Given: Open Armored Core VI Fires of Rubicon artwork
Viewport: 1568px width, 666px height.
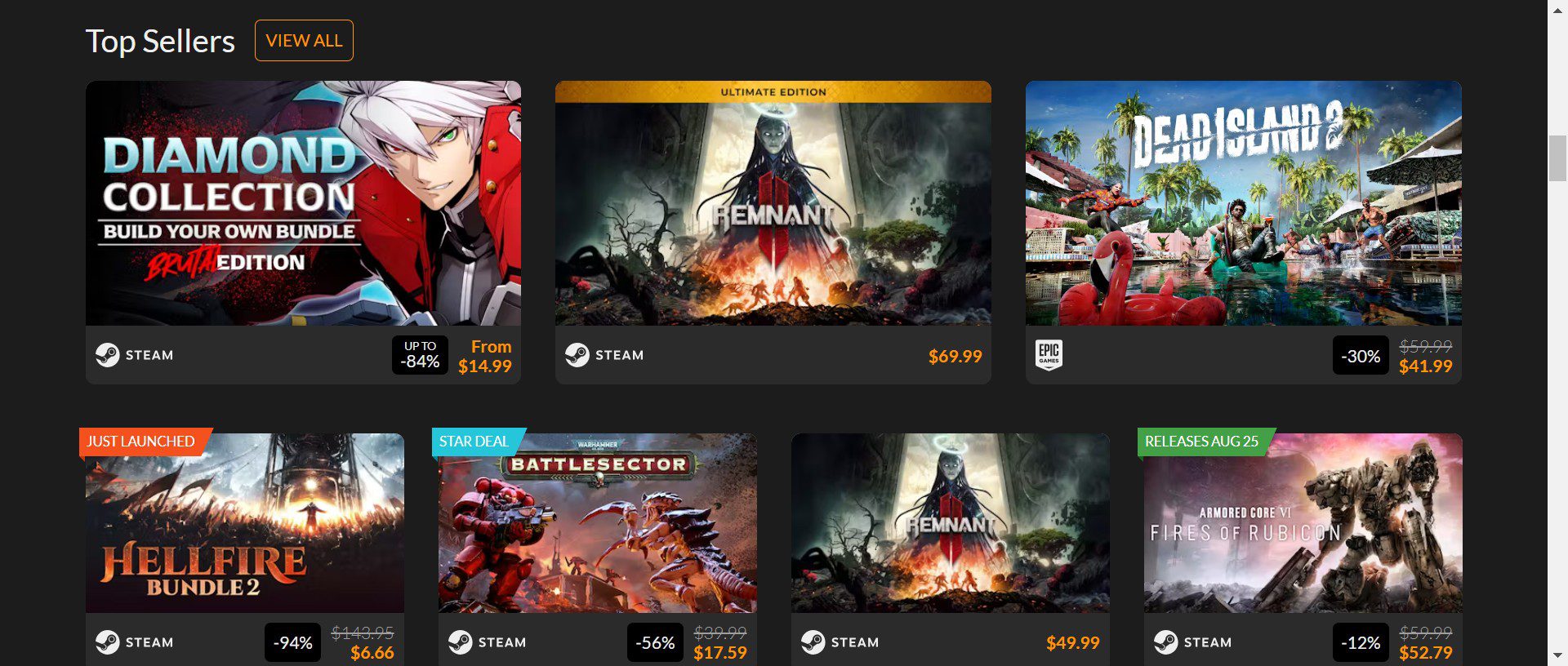Looking at the screenshot, I should tap(1303, 523).
